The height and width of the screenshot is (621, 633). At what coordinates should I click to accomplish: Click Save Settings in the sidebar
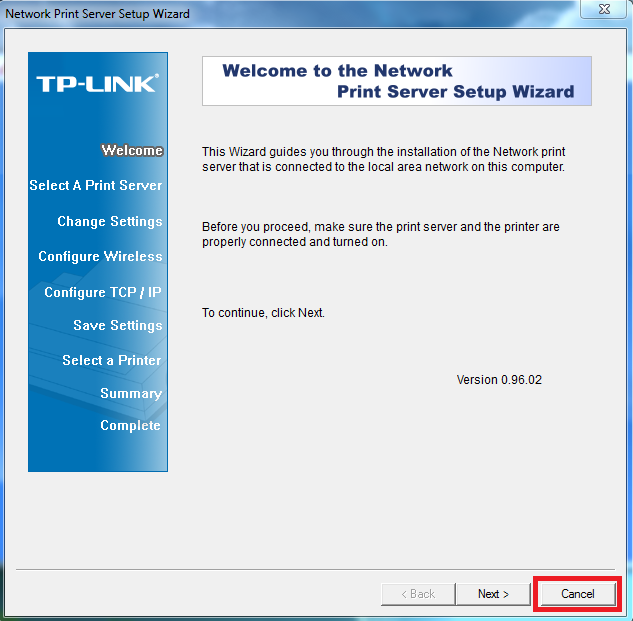tap(118, 326)
